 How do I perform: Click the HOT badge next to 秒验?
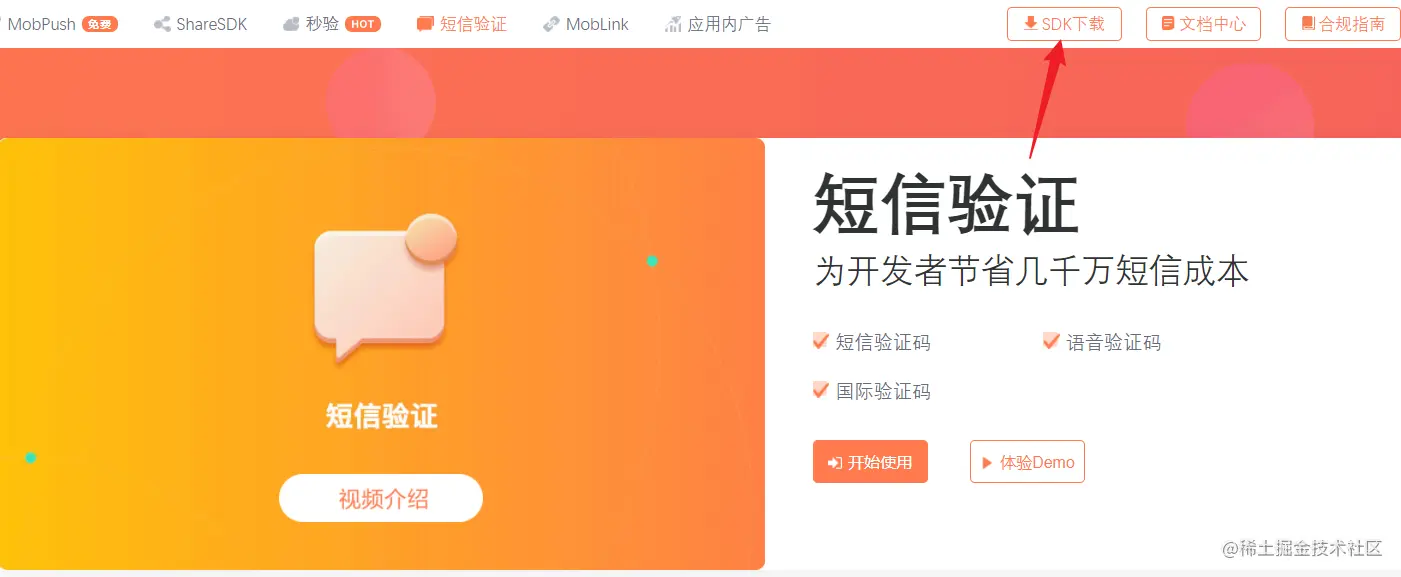(x=363, y=24)
